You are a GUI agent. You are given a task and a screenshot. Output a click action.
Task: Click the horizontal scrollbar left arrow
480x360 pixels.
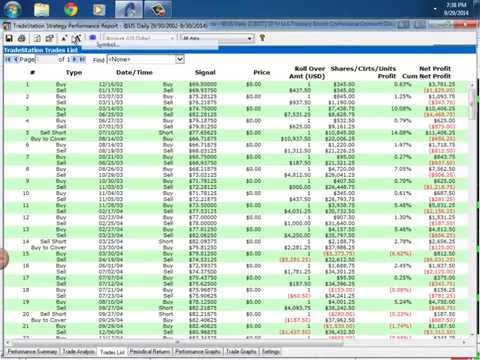click(x=8, y=342)
